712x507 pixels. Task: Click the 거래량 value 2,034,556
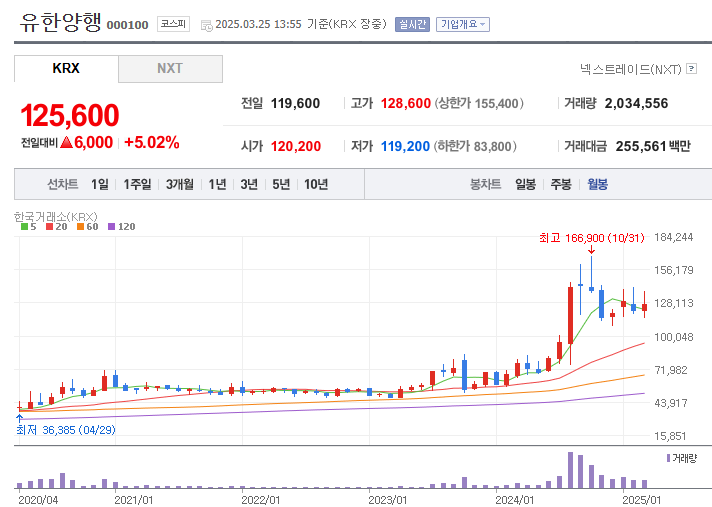[x=636, y=103]
